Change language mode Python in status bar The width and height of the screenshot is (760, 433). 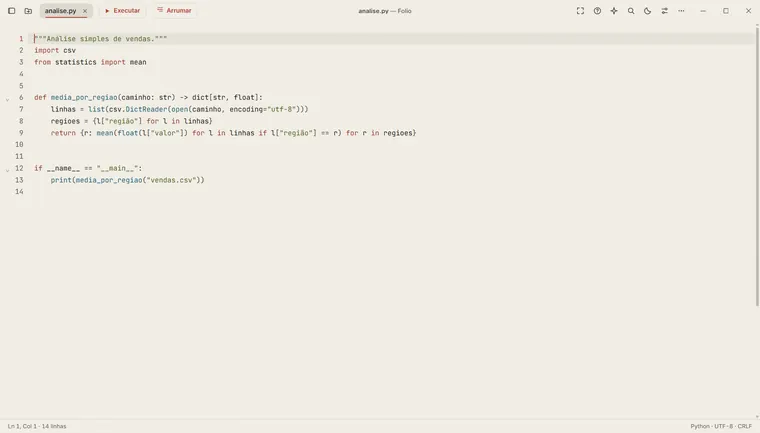pyautogui.click(x=699, y=426)
